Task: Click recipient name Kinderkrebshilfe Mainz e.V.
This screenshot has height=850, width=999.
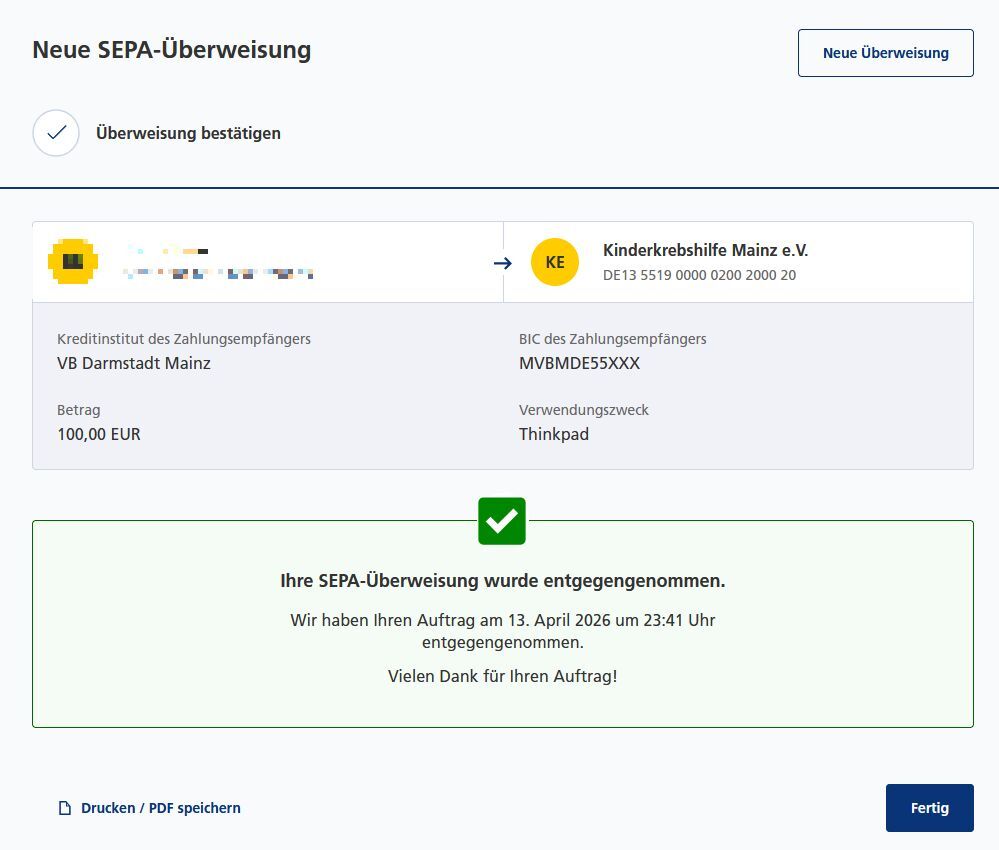Action: (705, 250)
